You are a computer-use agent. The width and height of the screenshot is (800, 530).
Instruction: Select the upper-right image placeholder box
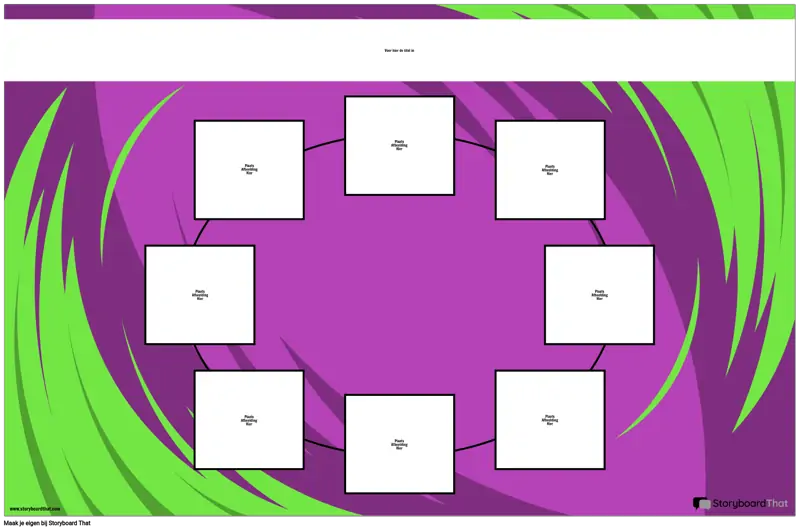pos(550,170)
